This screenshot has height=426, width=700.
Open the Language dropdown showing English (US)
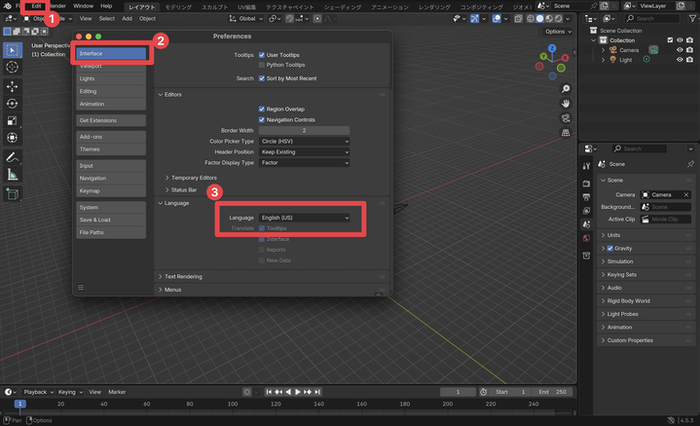click(304, 217)
